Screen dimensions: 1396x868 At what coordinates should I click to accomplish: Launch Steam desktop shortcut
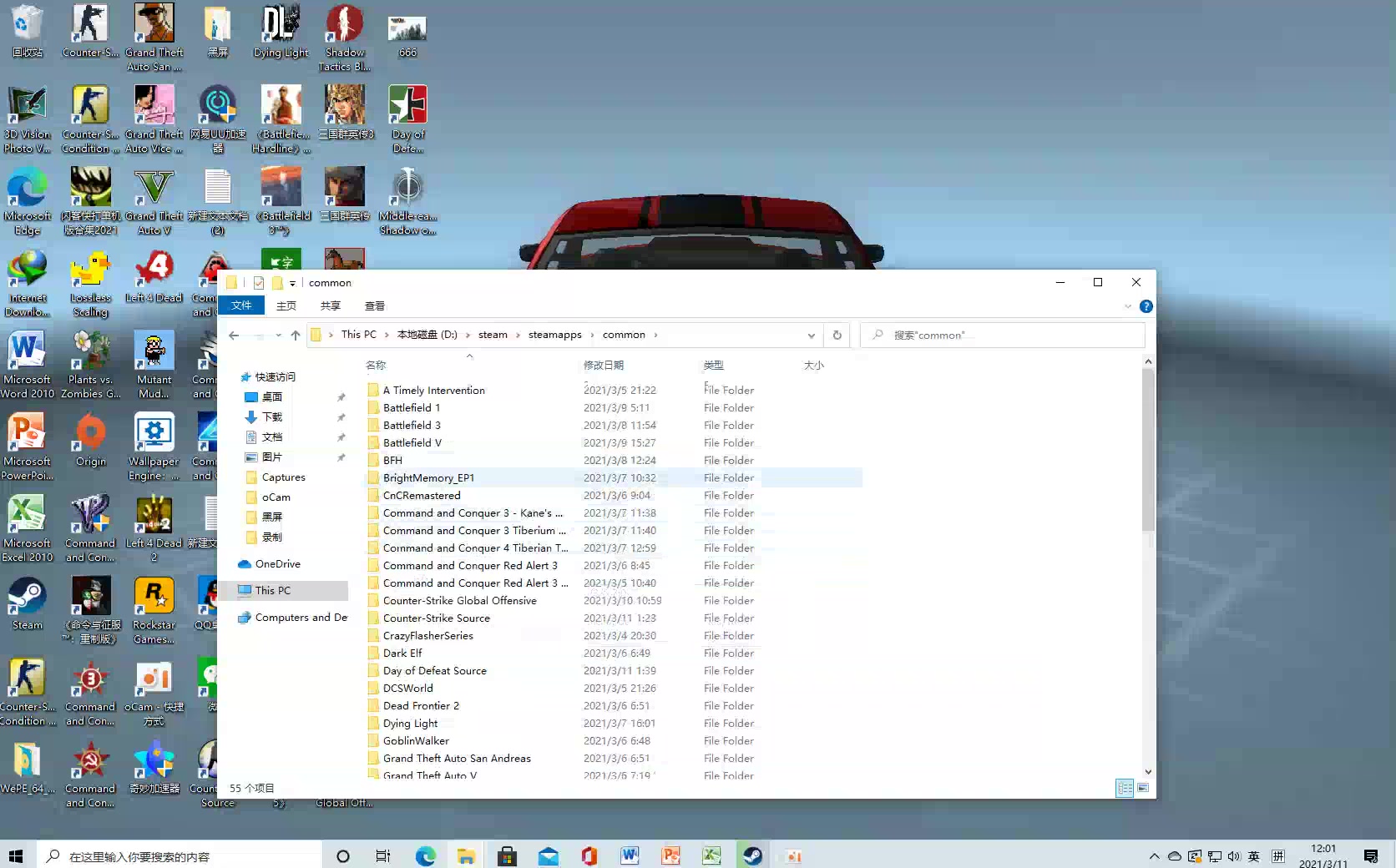coord(28,604)
